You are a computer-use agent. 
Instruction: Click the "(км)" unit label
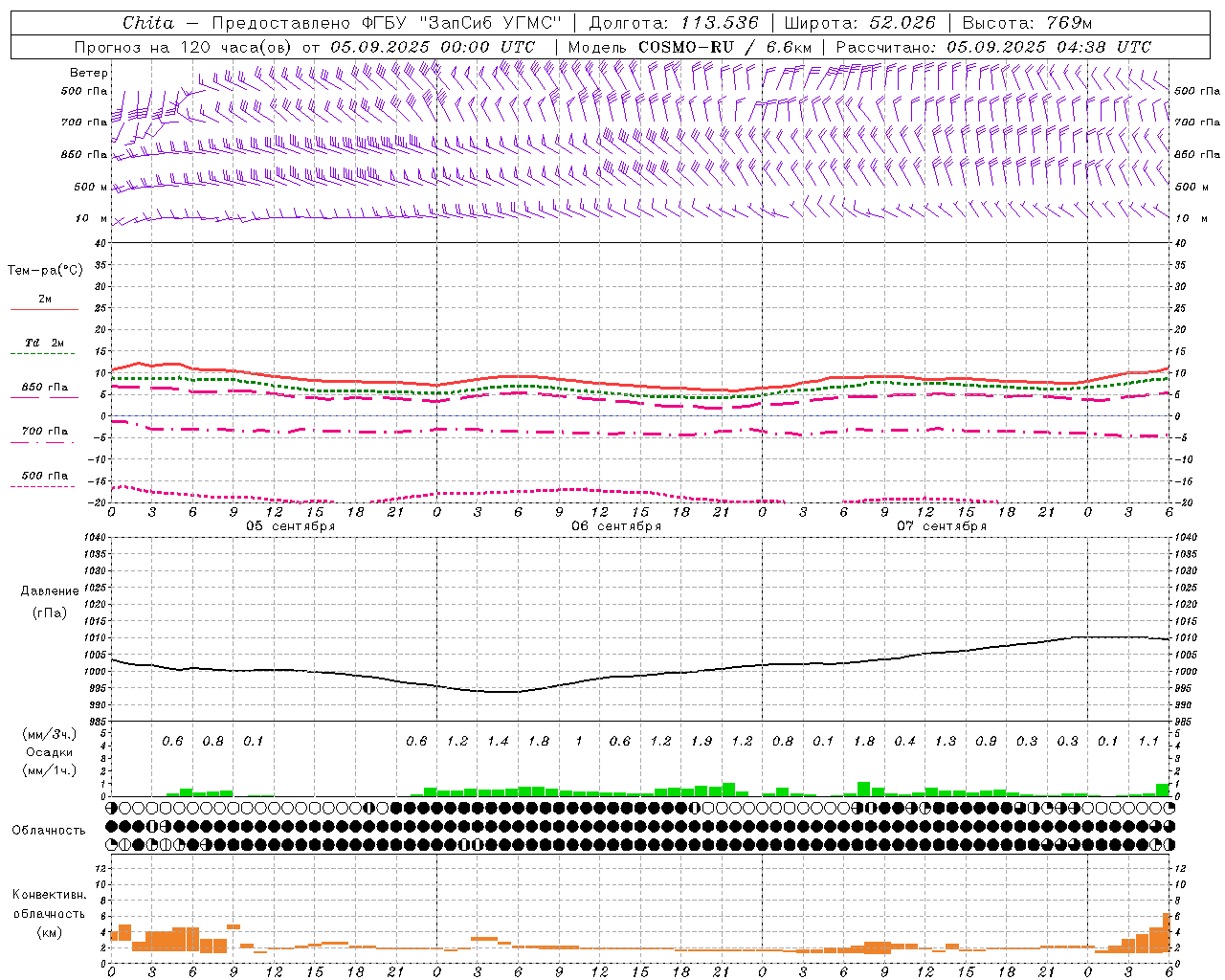pyautogui.click(x=50, y=932)
